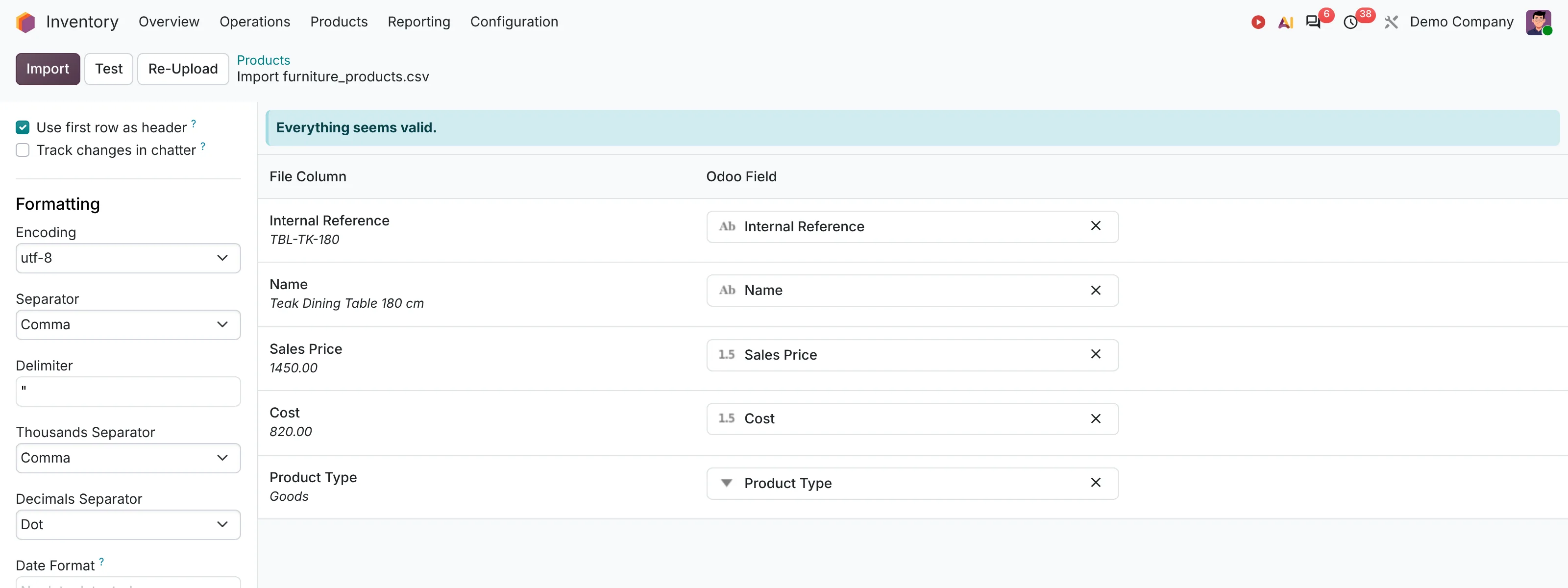Screen dimensions: 1568x588
Task: Open the Thousands Separator dropdown
Action: coord(128,458)
